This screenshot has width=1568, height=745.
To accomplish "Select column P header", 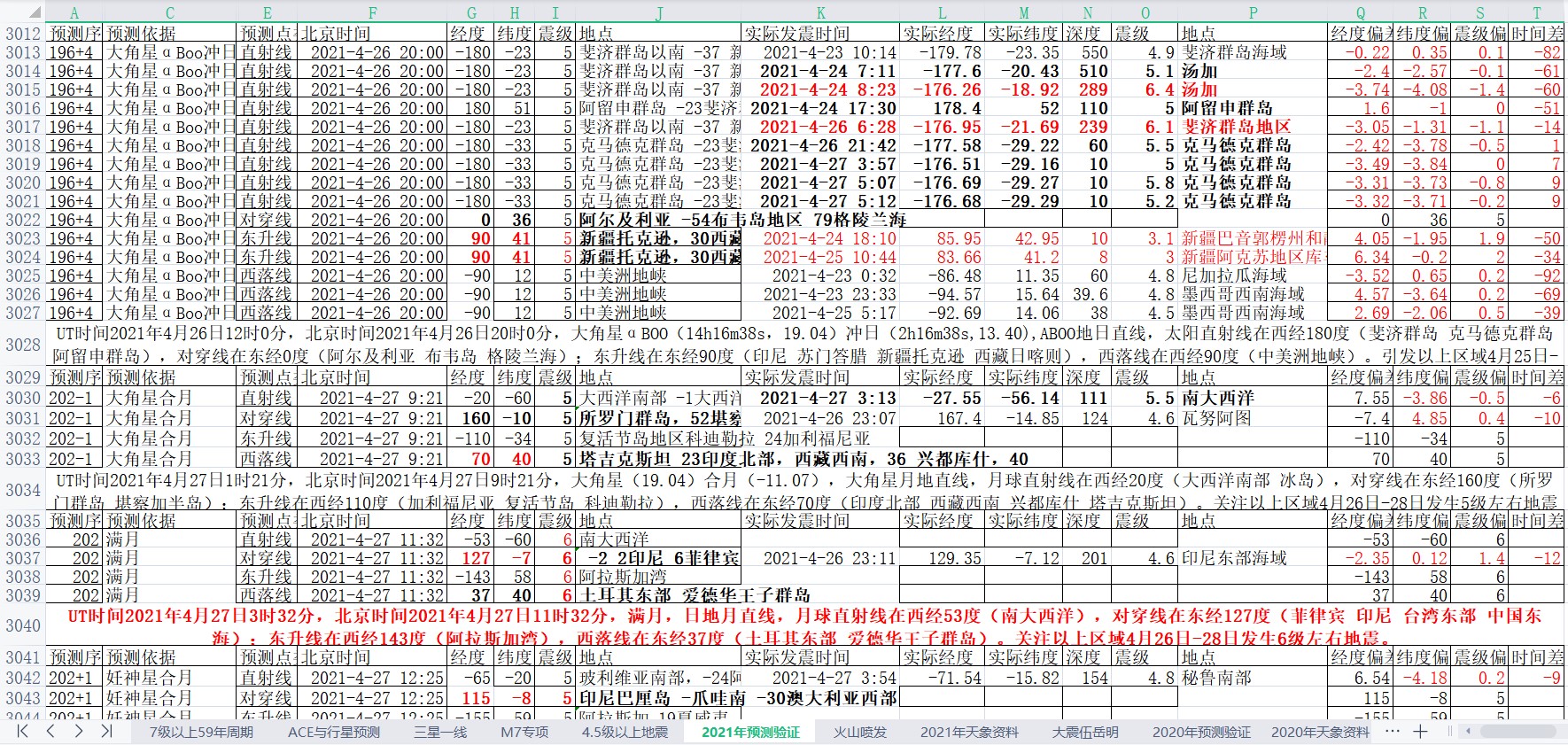I will point(1254,12).
